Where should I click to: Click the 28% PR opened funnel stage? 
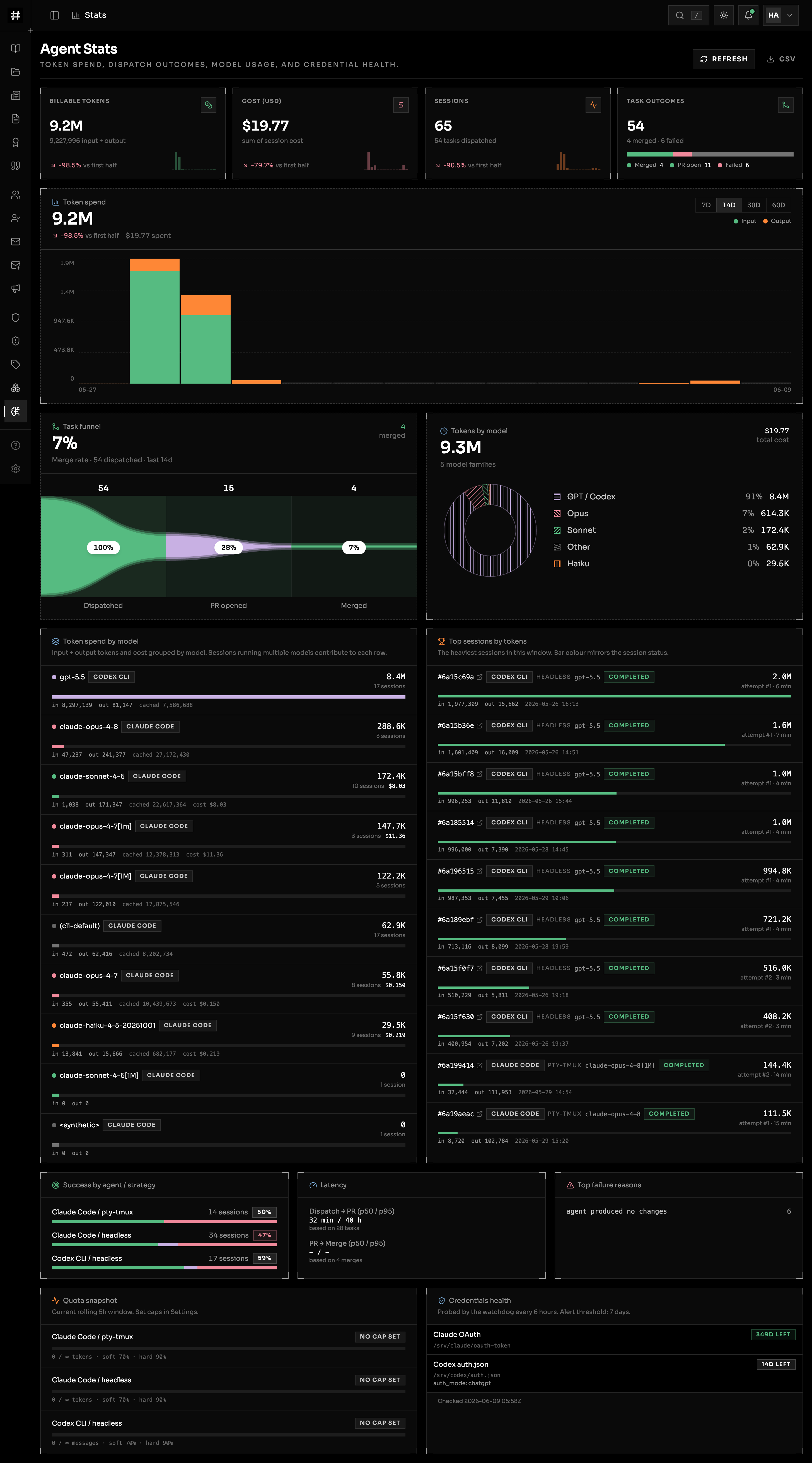pyautogui.click(x=228, y=547)
